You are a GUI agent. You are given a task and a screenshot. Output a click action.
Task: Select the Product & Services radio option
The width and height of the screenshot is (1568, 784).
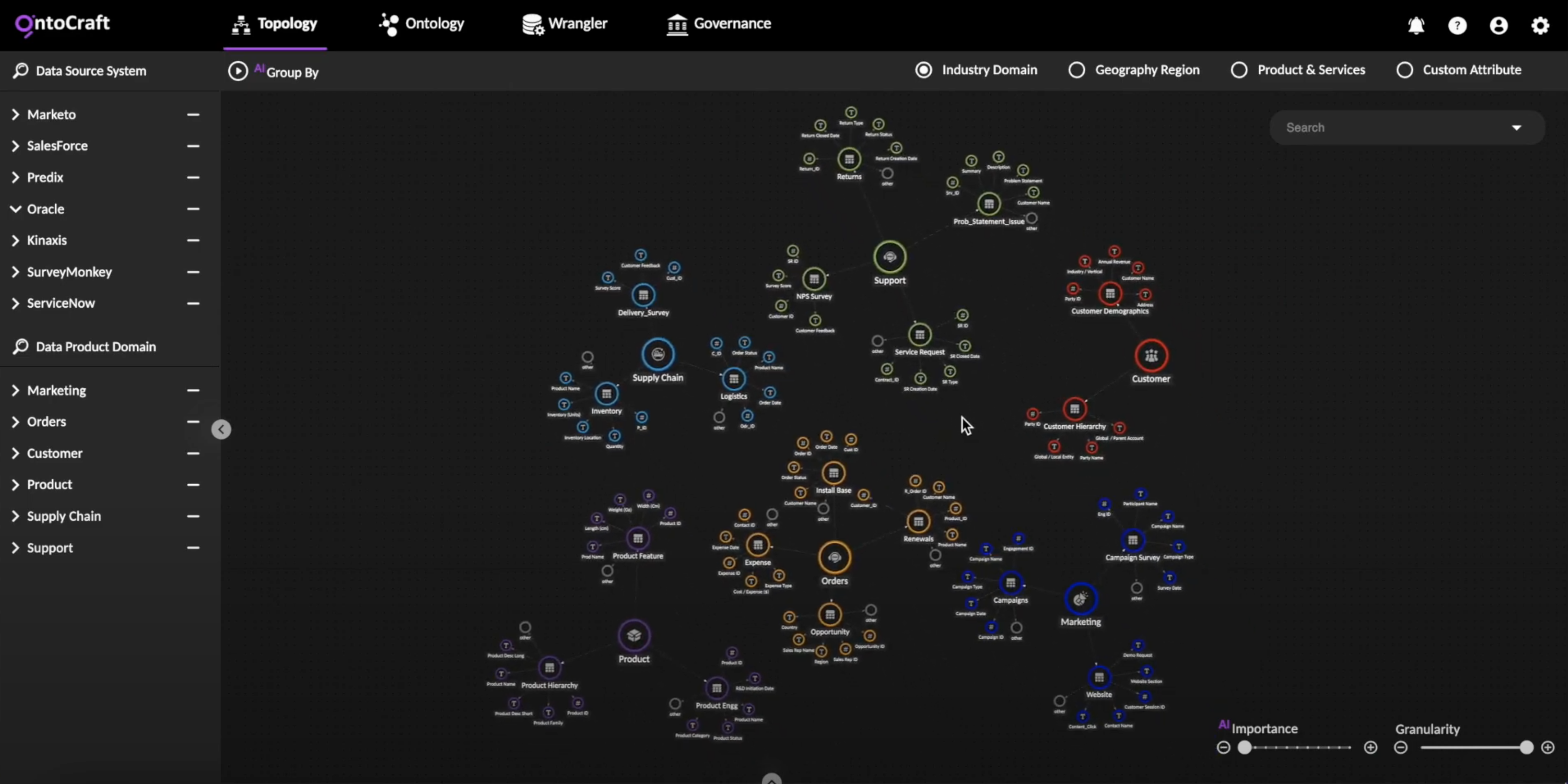[1239, 70]
